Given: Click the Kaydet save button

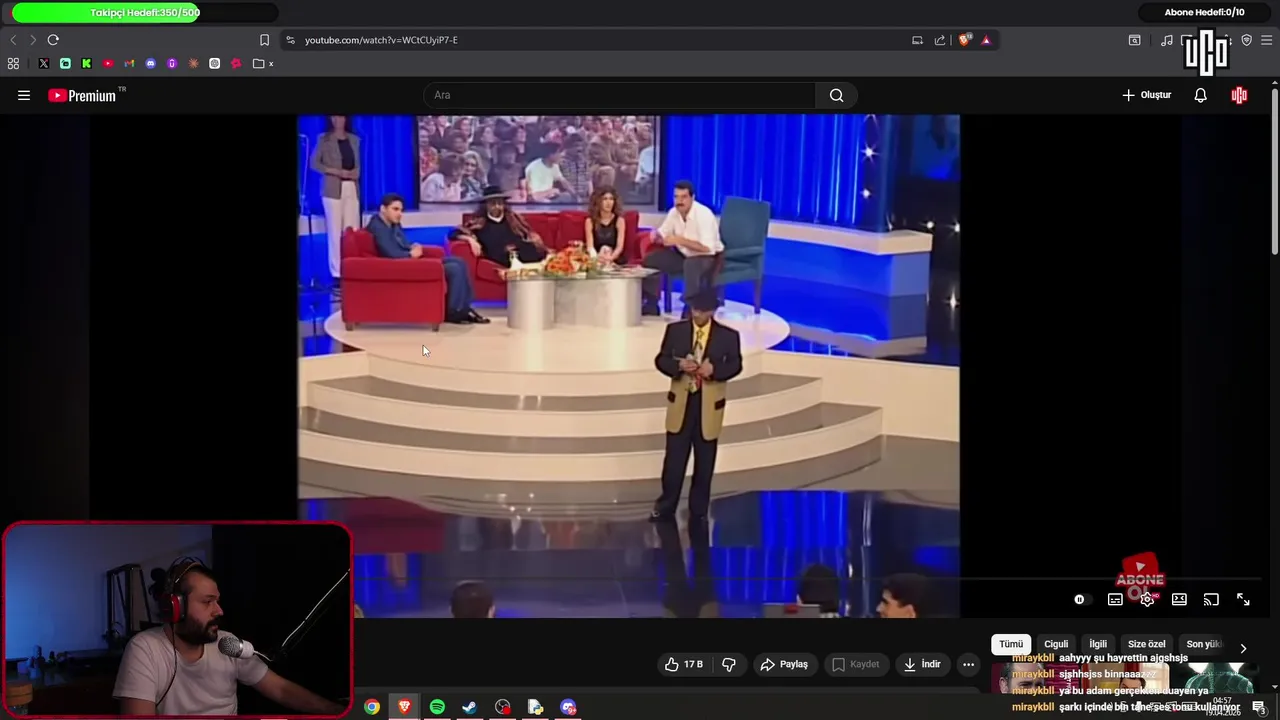Looking at the screenshot, I should [856, 664].
